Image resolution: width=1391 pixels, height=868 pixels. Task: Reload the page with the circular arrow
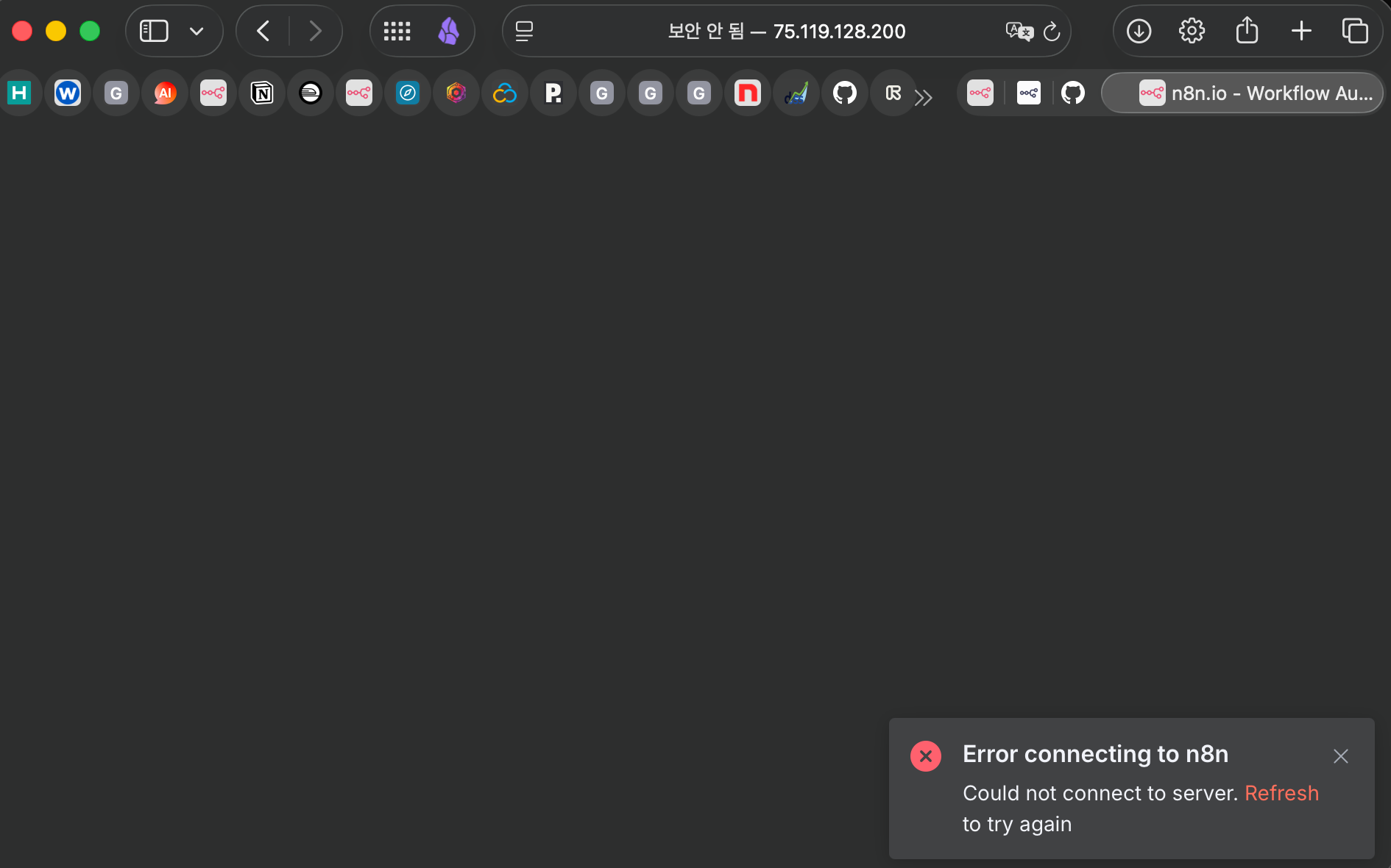click(1052, 31)
